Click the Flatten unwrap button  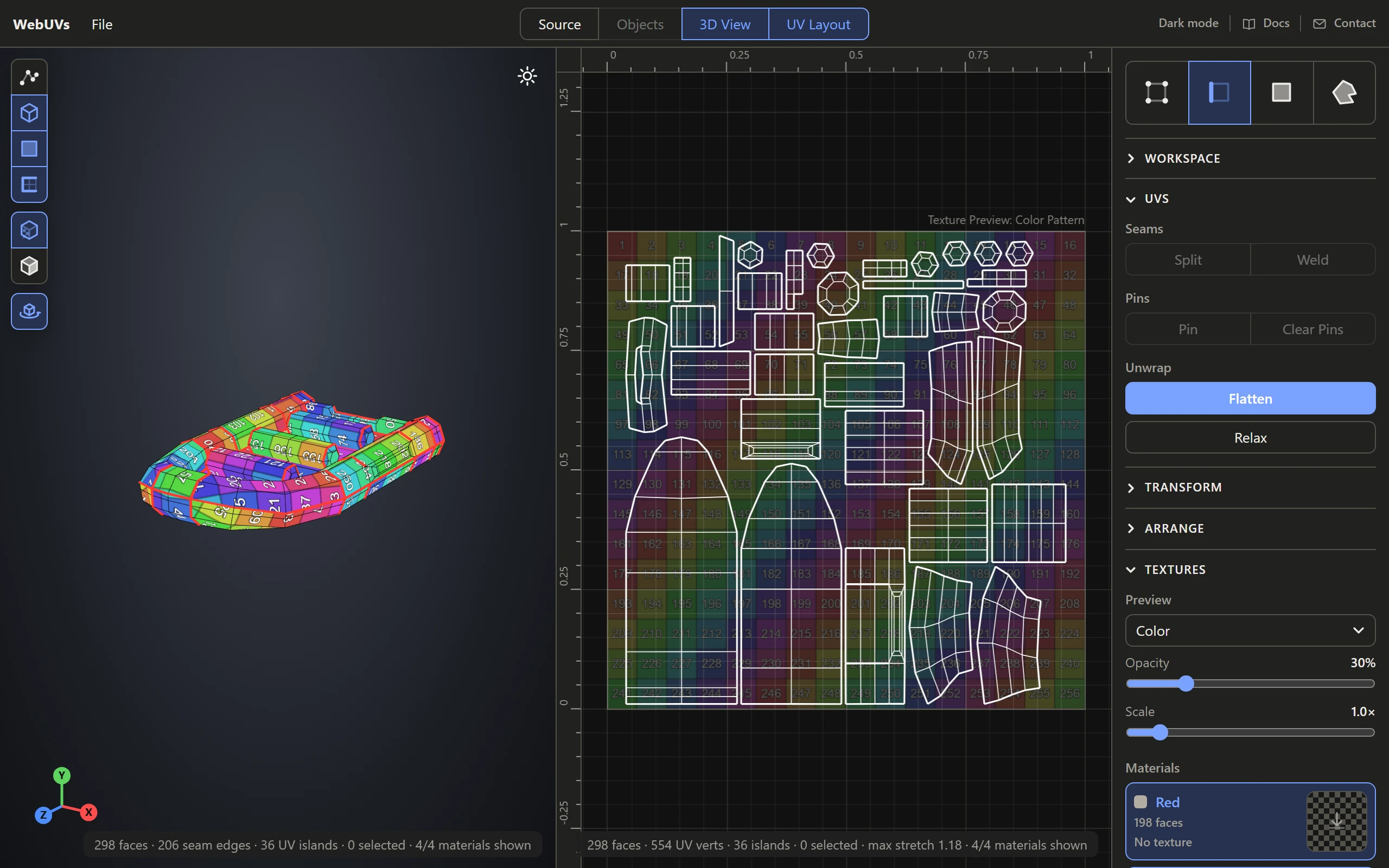[x=1250, y=398]
